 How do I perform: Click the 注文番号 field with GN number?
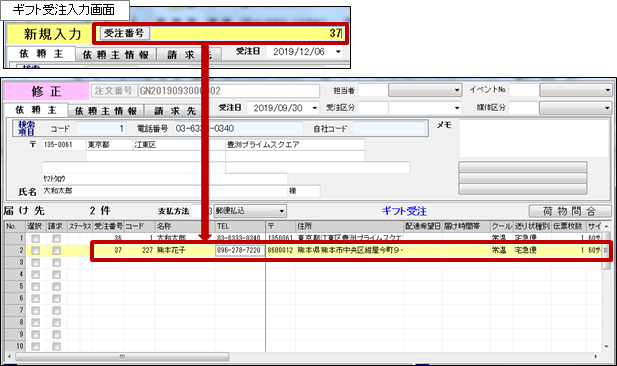coord(229,91)
